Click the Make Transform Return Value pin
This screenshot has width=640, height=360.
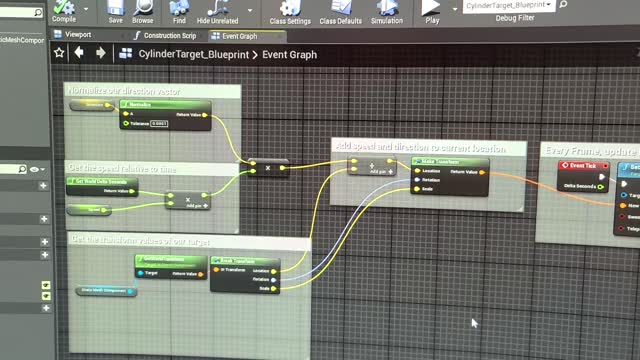pyautogui.click(x=482, y=172)
